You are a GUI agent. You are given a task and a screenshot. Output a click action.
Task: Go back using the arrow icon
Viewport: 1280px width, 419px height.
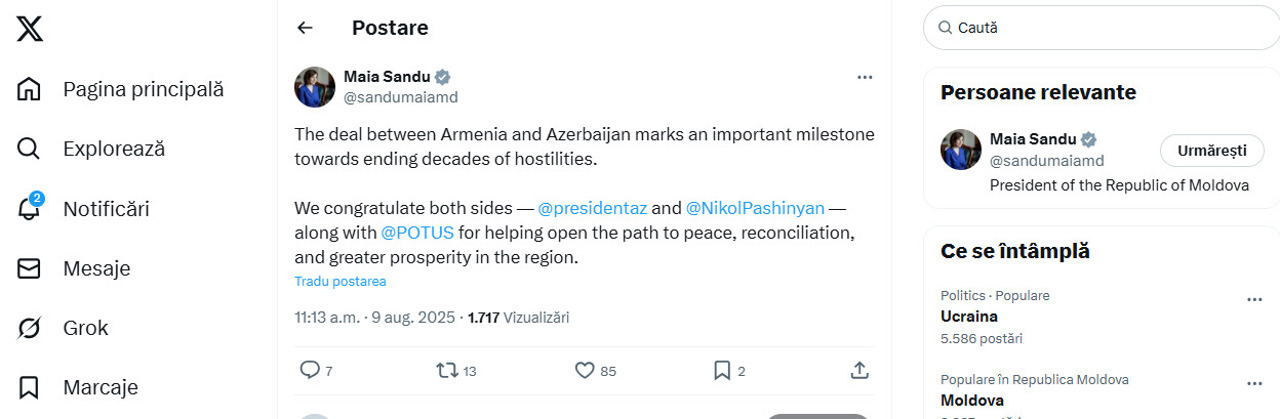point(305,28)
